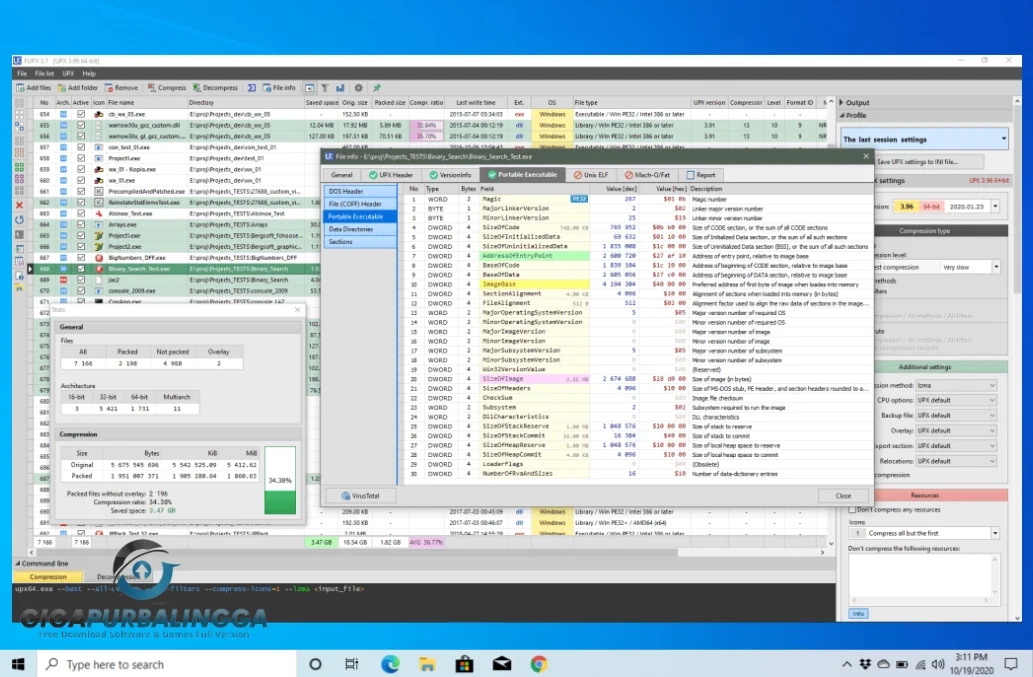Screen dimensions: 1033x677
Task: Open the last session settings profile dropdown
Action: coord(925,140)
